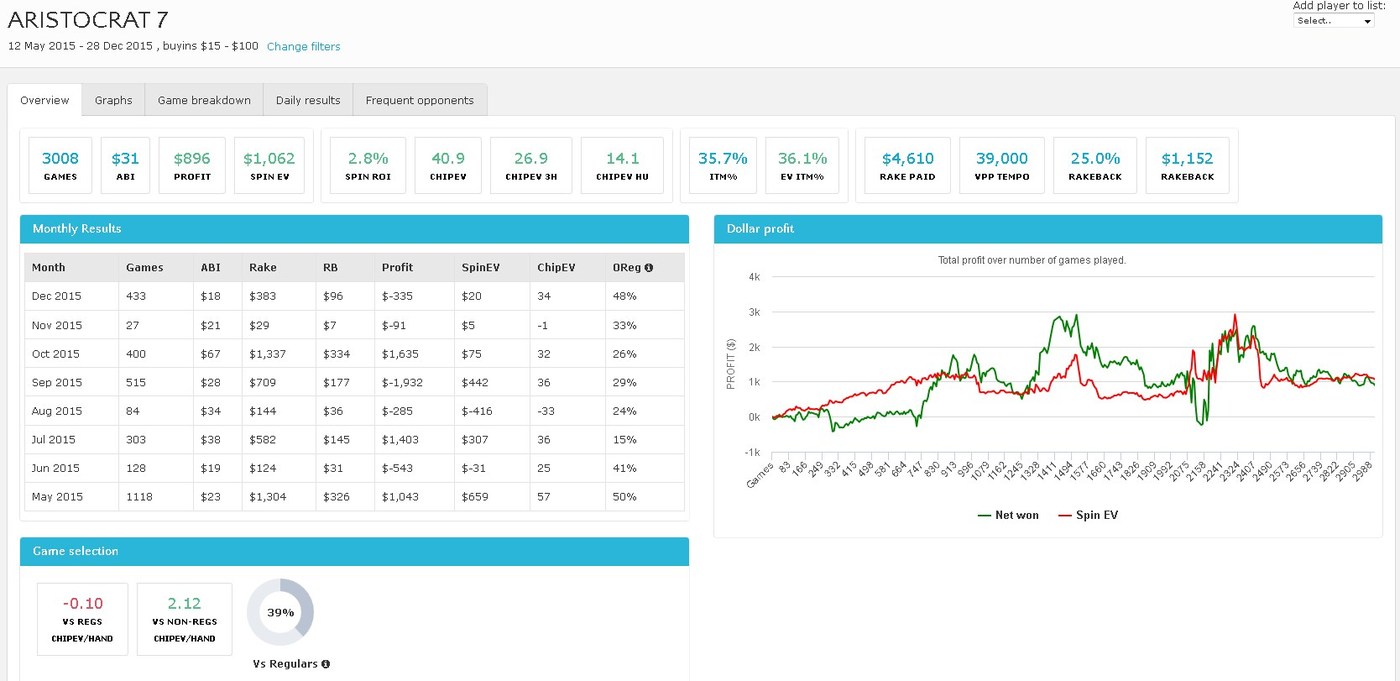Click the info icon beside OReg column header
This screenshot has width=1400, height=681.
(x=649, y=268)
